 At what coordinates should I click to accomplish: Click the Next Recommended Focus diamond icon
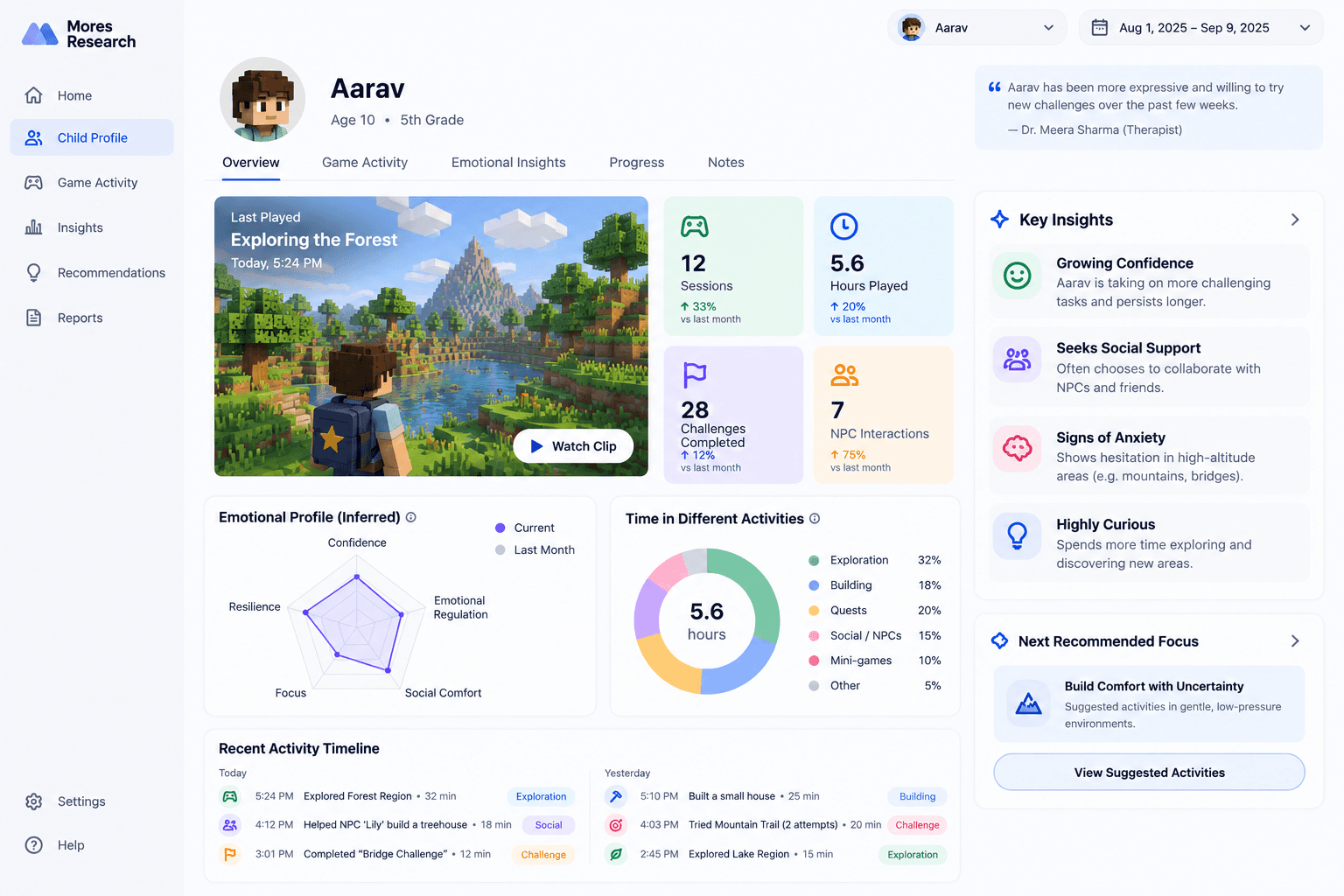(999, 640)
